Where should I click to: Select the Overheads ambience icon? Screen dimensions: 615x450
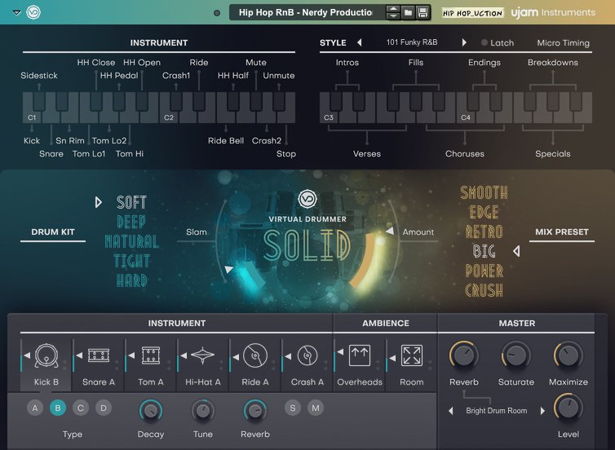359,356
